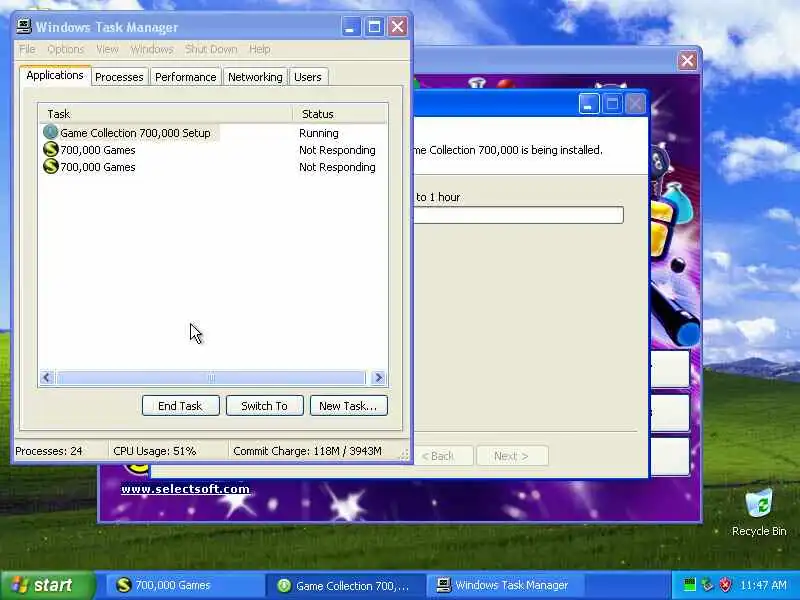Open the Help menu

tap(260, 49)
